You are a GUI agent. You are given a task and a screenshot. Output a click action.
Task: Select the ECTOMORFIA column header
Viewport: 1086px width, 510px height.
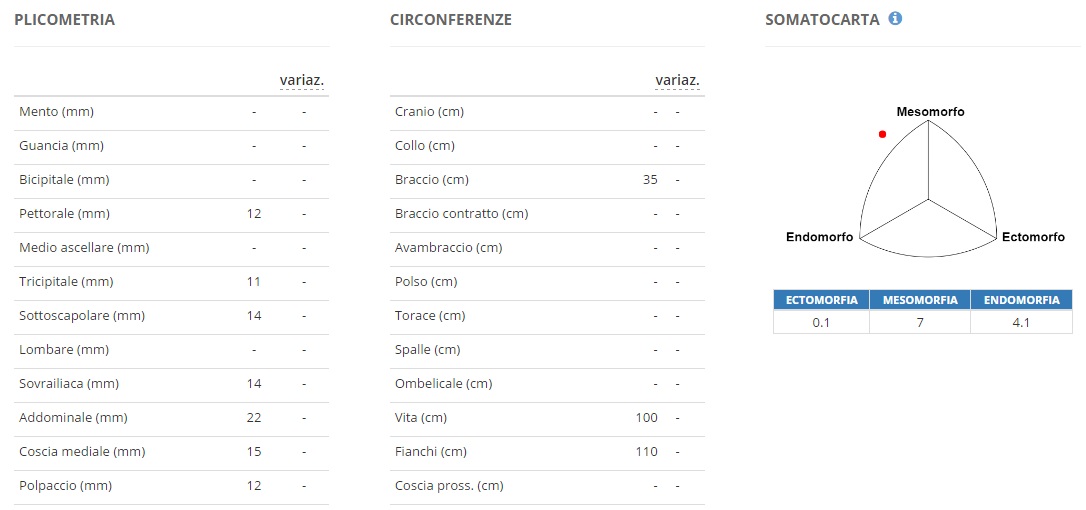click(x=821, y=300)
